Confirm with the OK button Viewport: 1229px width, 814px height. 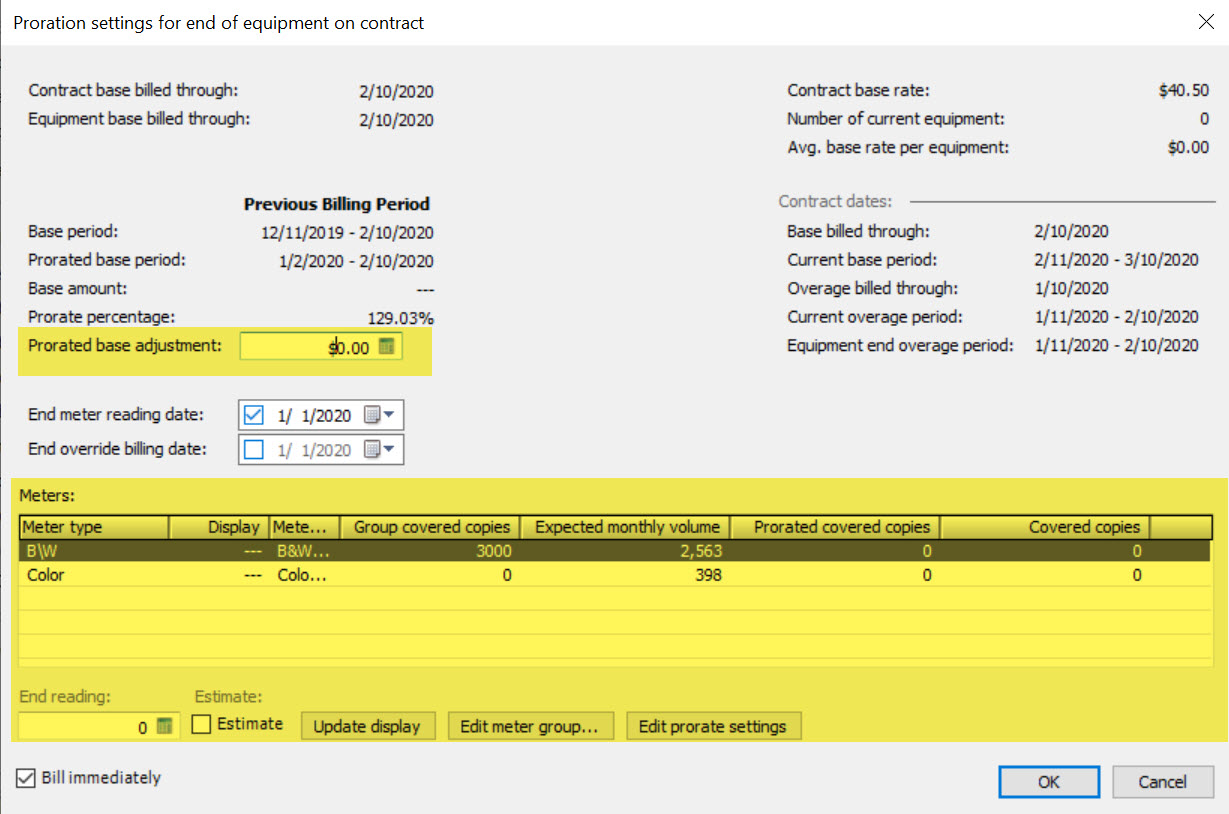pyautogui.click(x=1048, y=782)
